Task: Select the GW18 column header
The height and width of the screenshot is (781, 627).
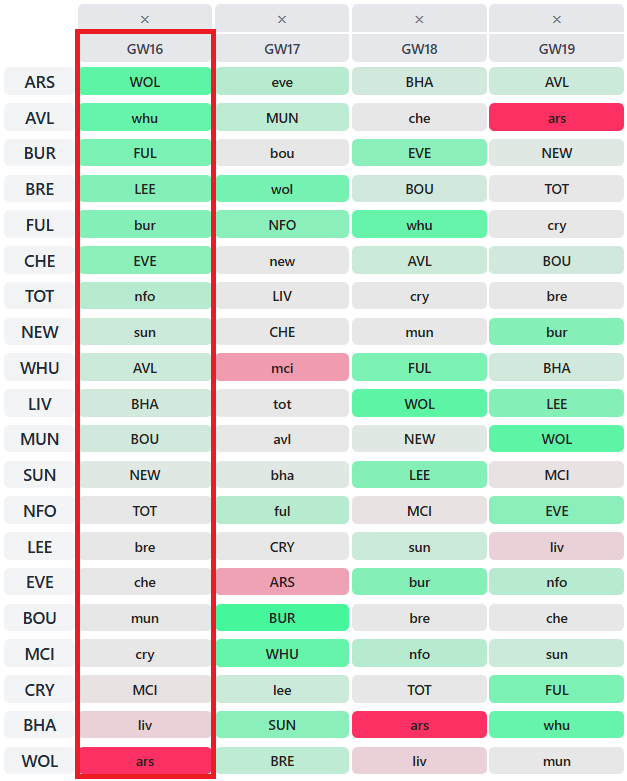Action: pyautogui.click(x=419, y=48)
